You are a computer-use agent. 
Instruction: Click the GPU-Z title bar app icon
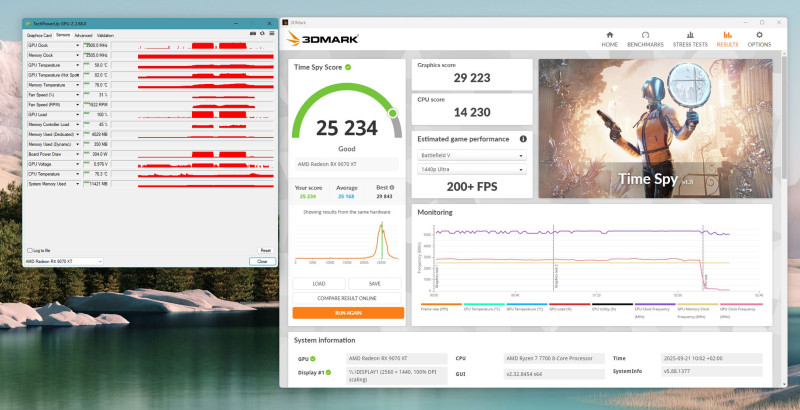pyautogui.click(x=29, y=23)
